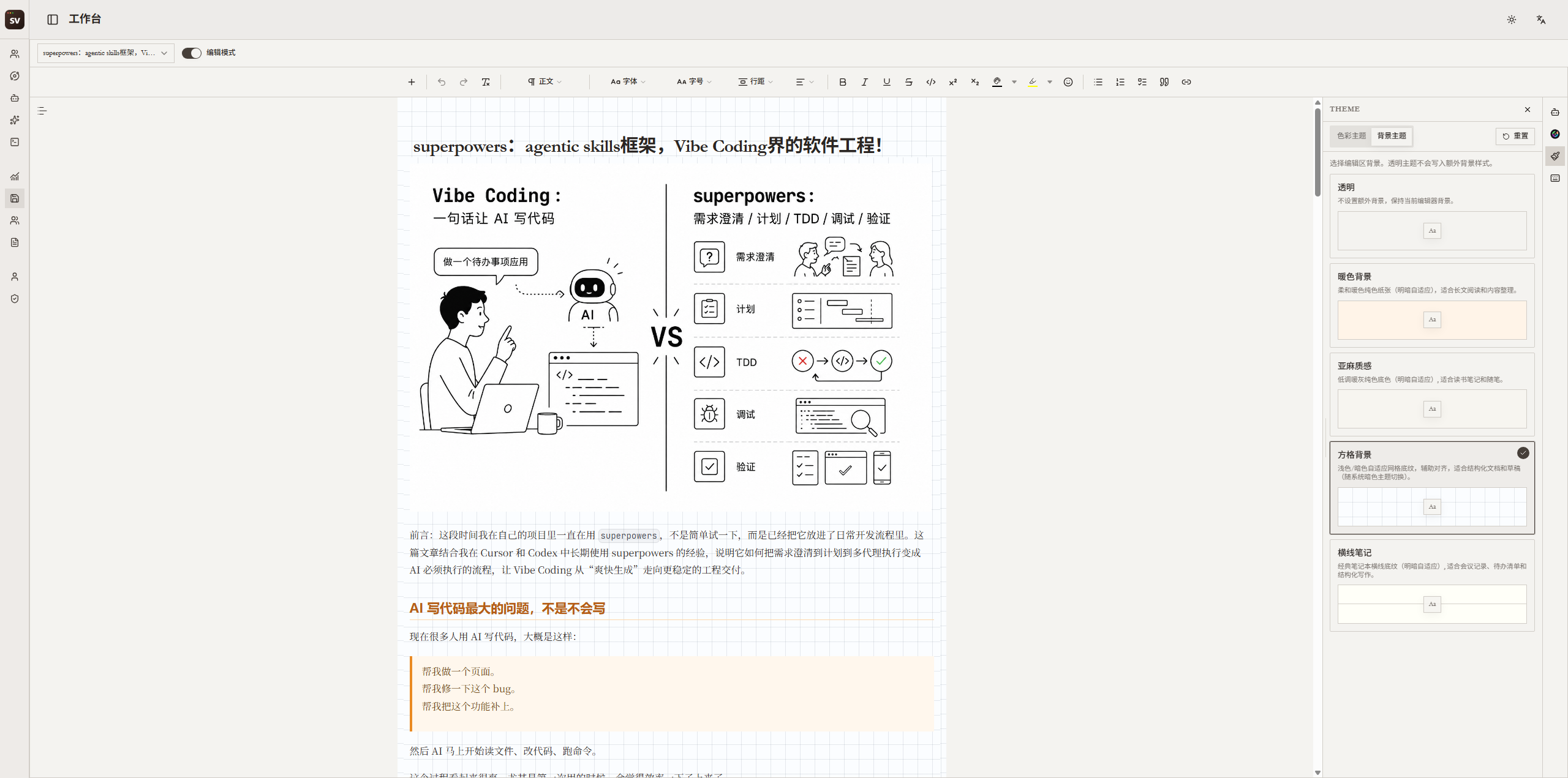Open the document file icon in left sidebar
1568x778 pixels.
(x=15, y=242)
